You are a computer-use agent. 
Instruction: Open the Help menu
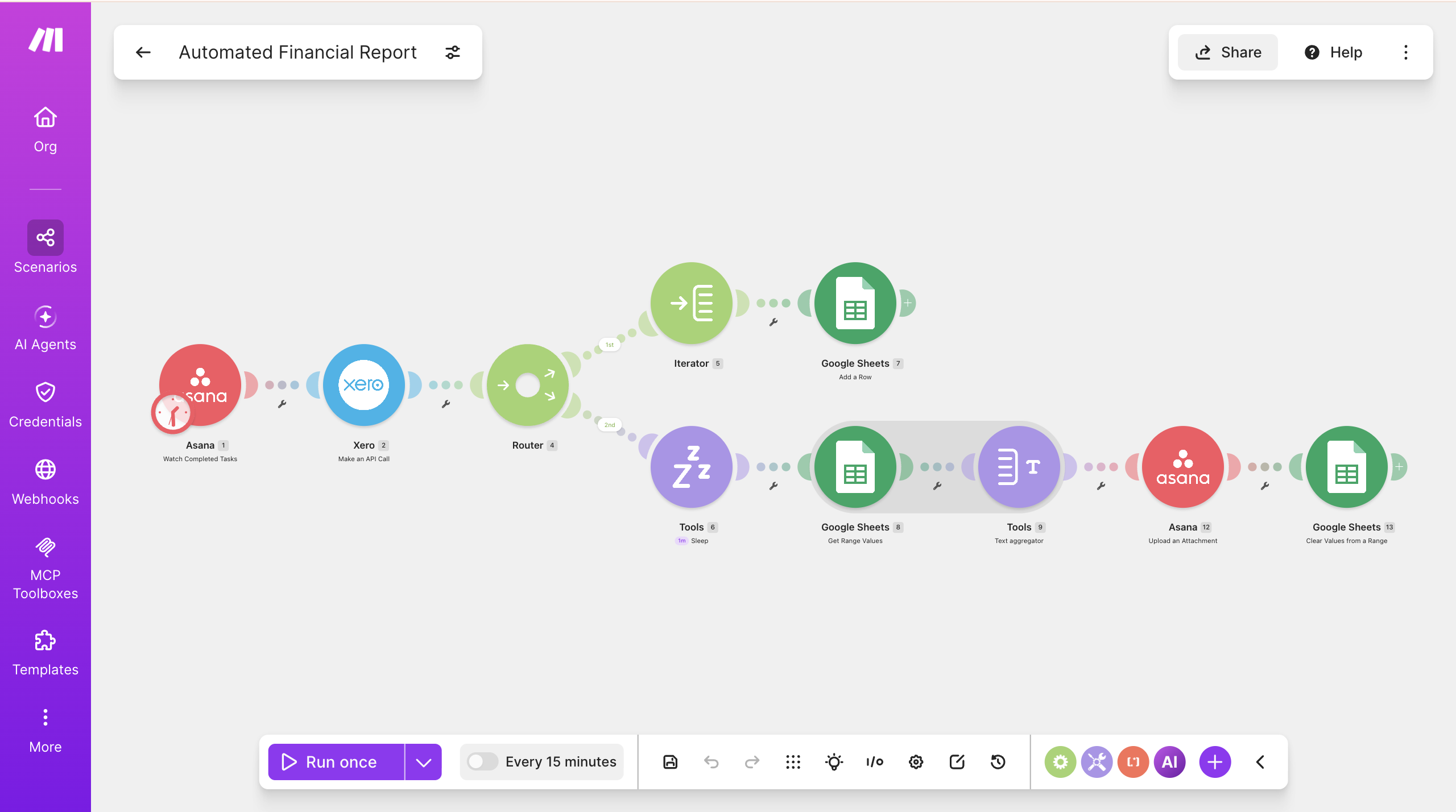click(1333, 52)
